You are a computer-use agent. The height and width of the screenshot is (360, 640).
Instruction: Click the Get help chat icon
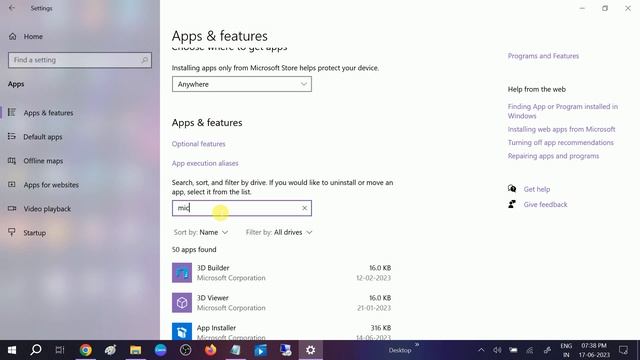coord(512,189)
